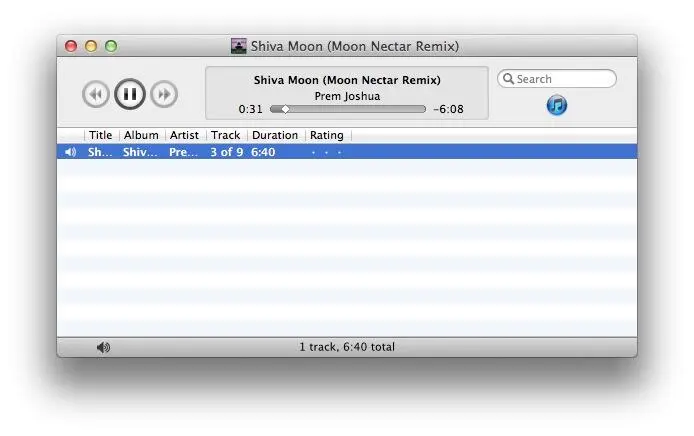Viewport: 694px width, 436px height.
Task: Sort by the Album column header
Action: click(x=141, y=135)
